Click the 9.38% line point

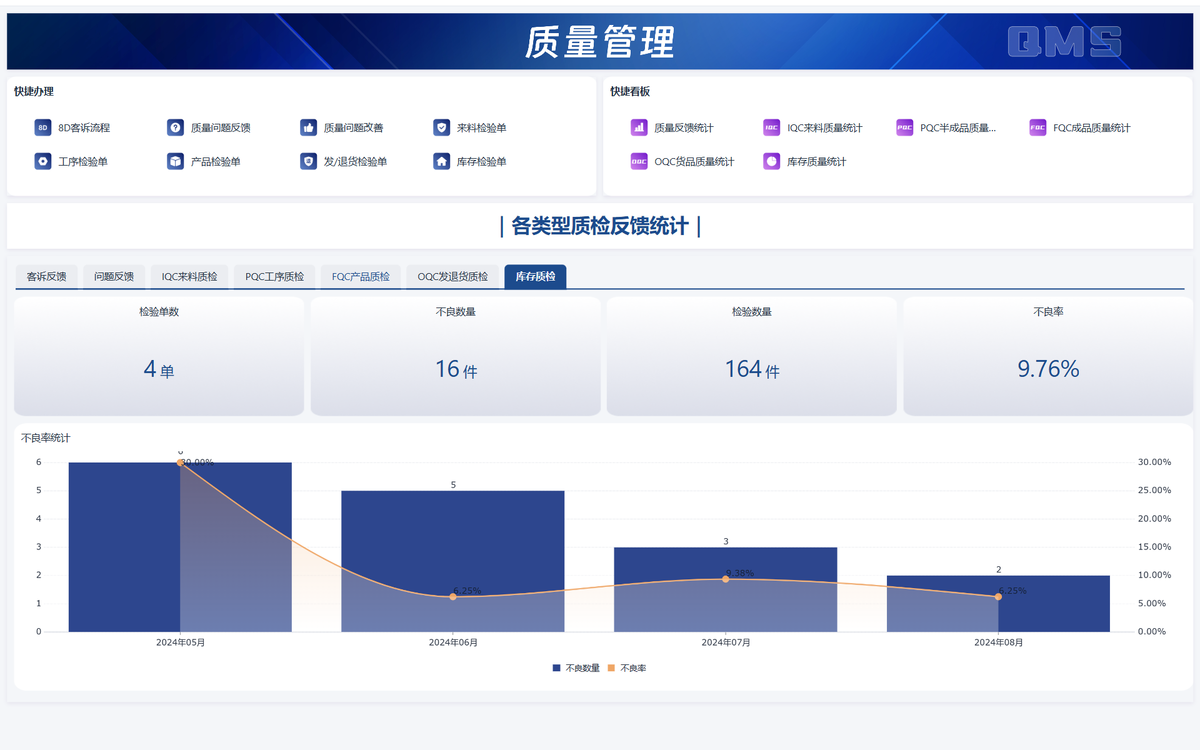point(726,579)
